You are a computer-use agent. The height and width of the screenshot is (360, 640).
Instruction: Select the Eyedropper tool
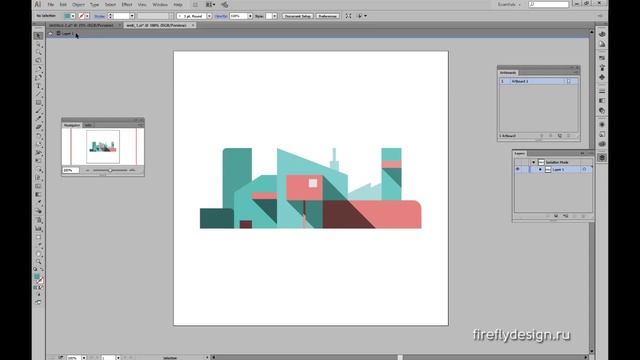(38, 203)
